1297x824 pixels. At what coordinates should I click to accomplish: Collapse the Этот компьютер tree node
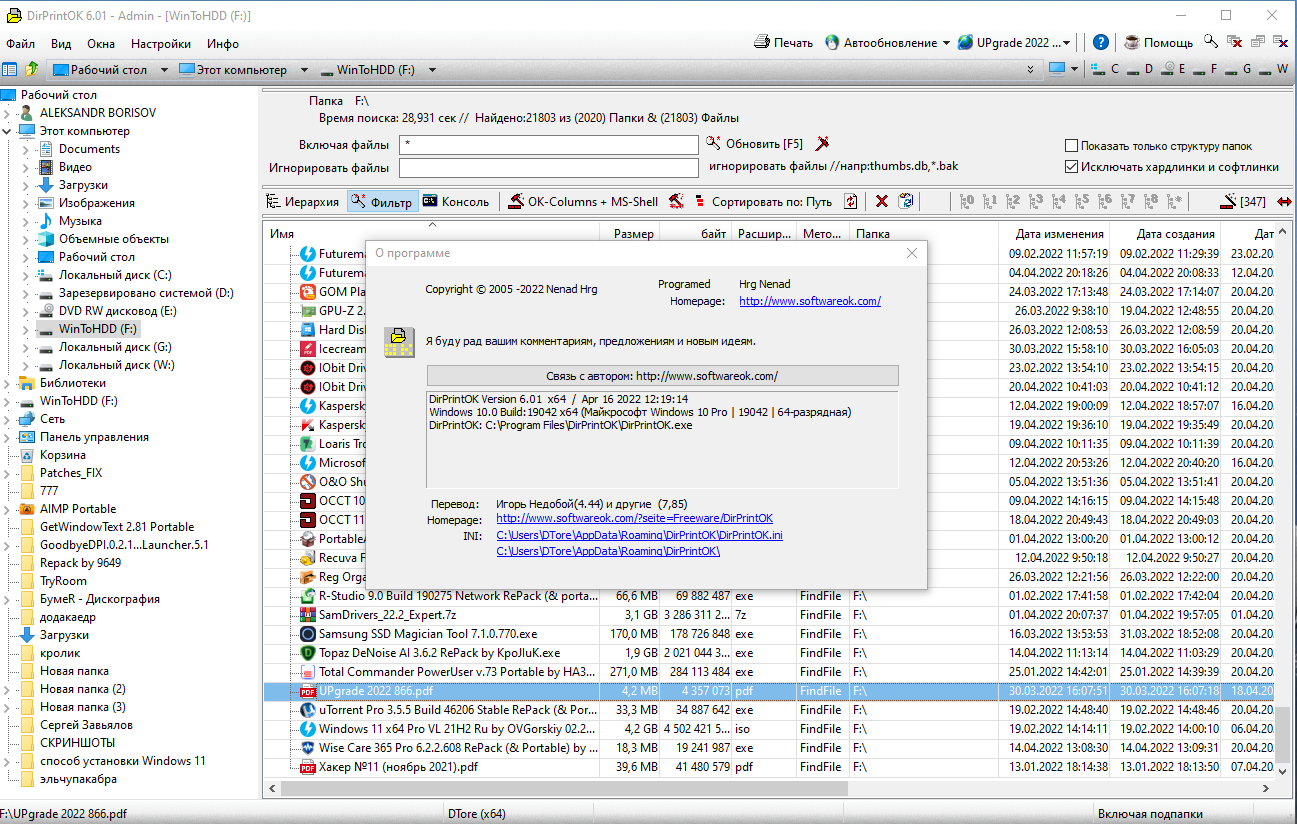point(8,131)
